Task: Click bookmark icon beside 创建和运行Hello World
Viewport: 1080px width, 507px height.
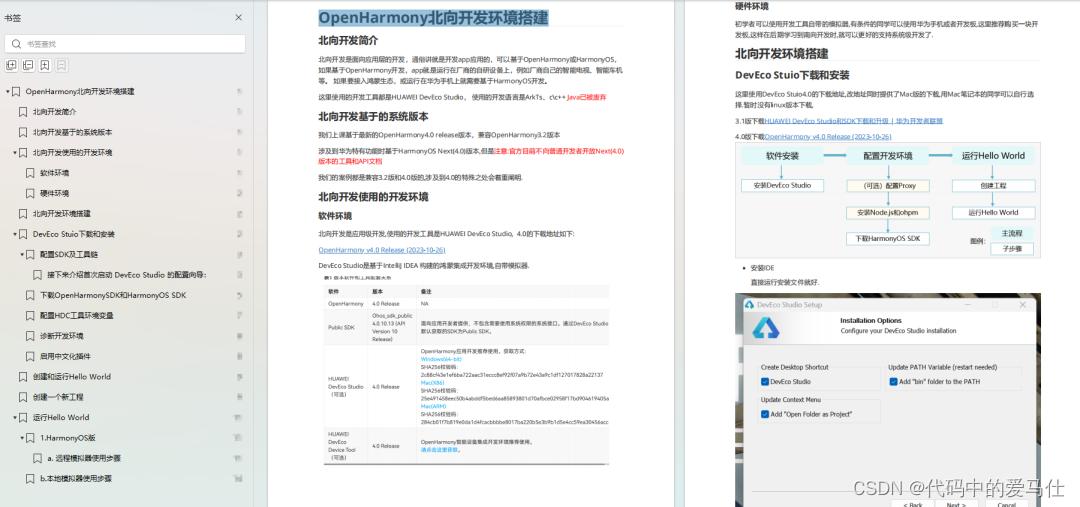Action: pyautogui.click(x=23, y=377)
